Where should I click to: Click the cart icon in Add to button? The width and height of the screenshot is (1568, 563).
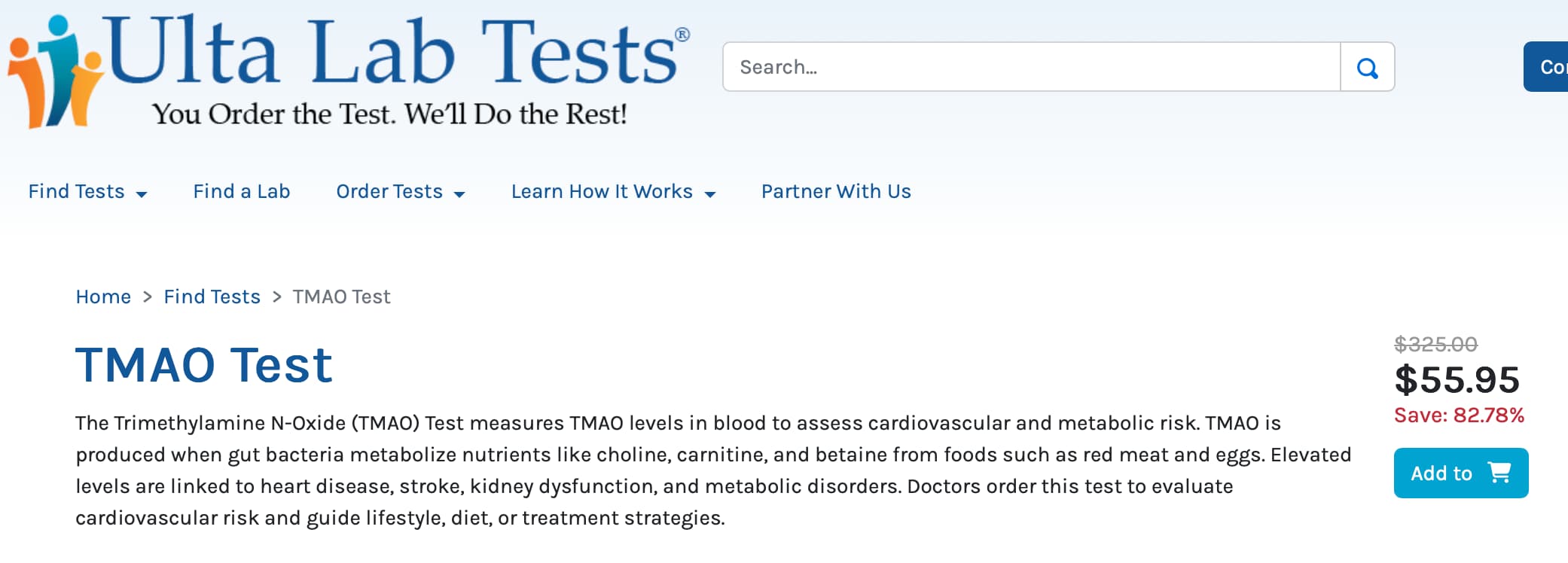point(1499,473)
